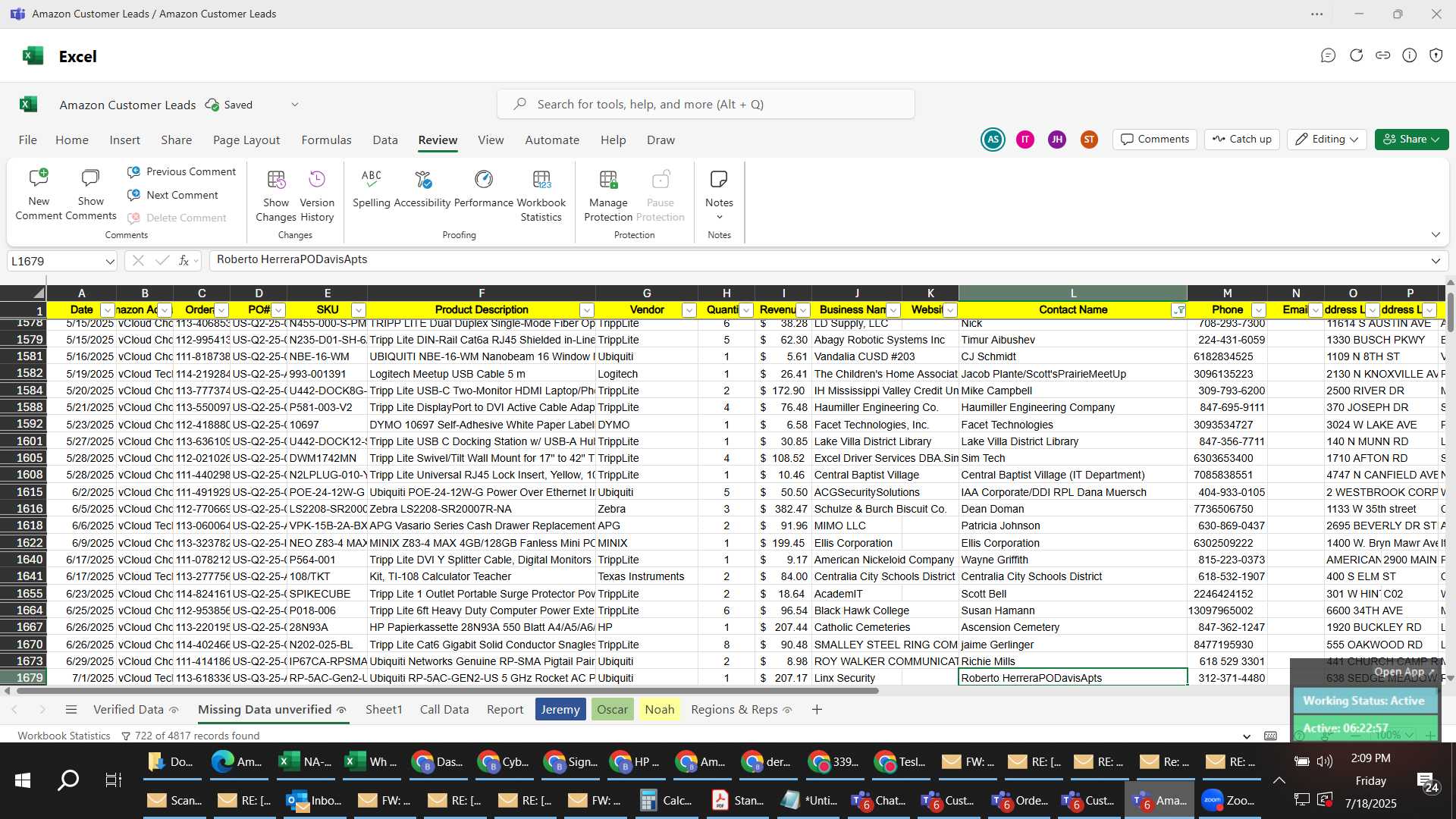Go to Previous Comment

182,172
